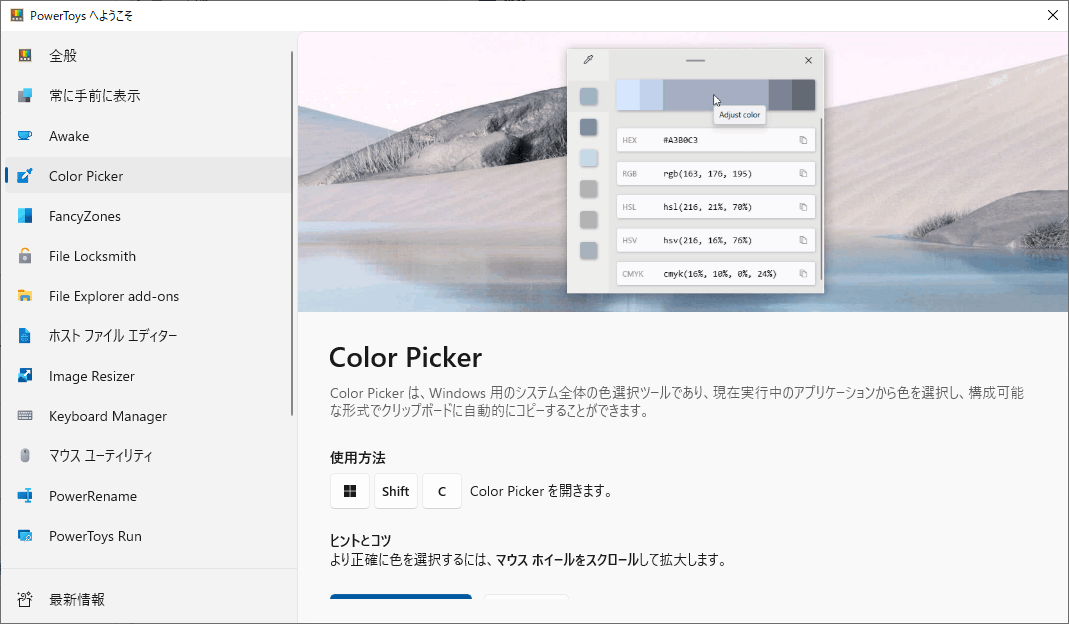
Task: Click the File Locksmith padlock icon
Action: pyautogui.click(x=25, y=256)
